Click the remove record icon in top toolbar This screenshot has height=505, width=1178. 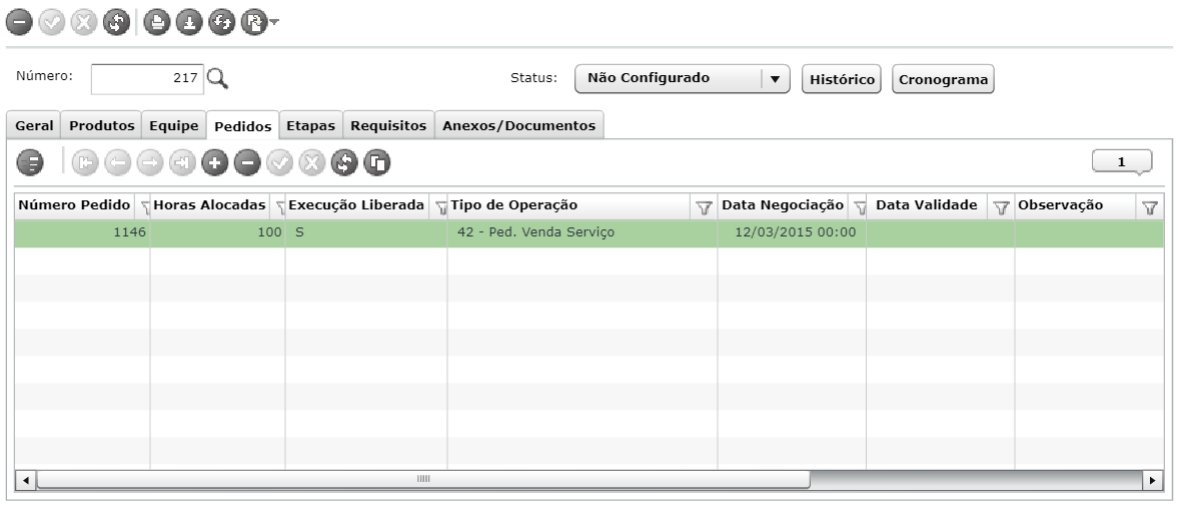pyautogui.click(x=19, y=23)
